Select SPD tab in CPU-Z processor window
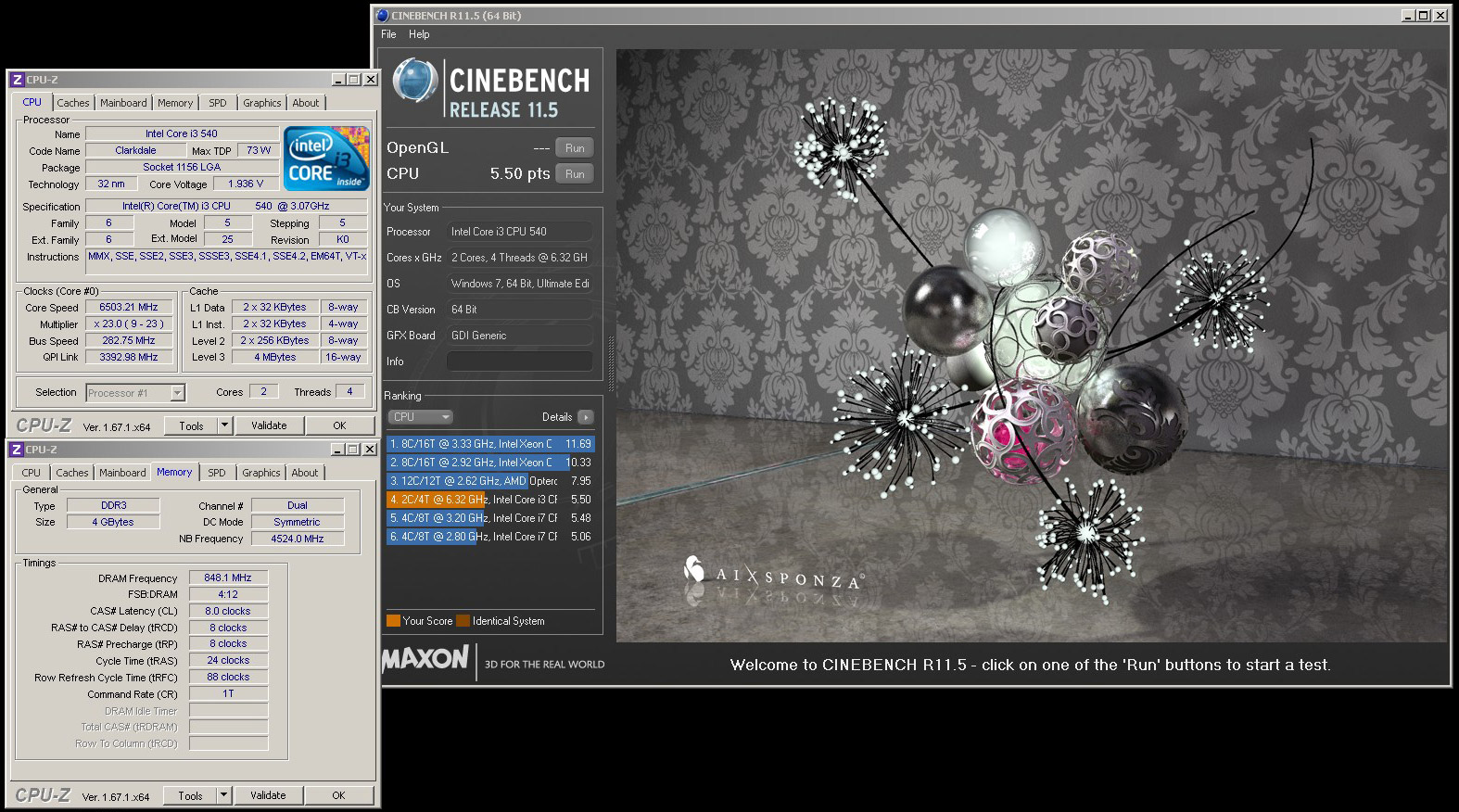Image resolution: width=1459 pixels, height=812 pixels. [218, 103]
